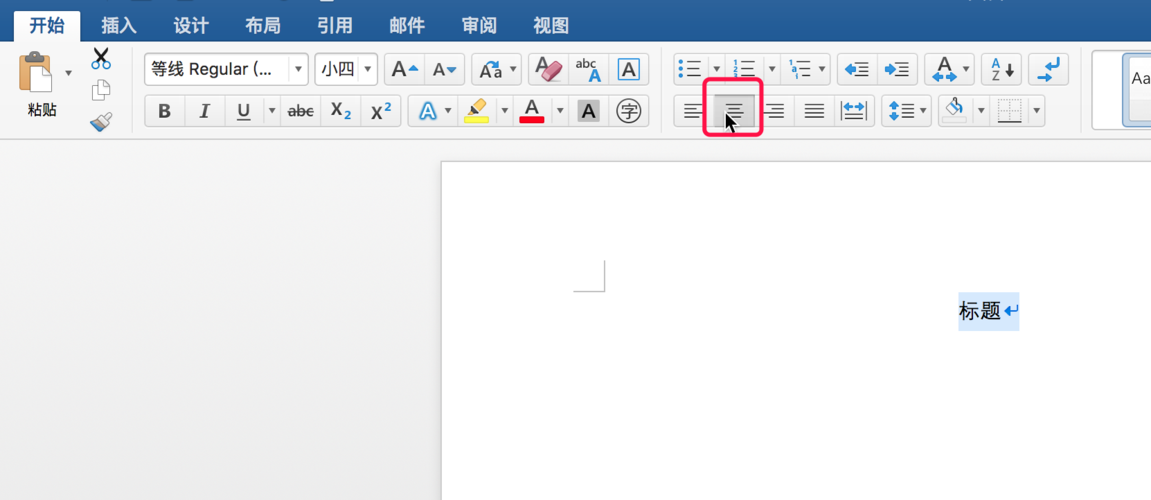Open the shading color dropdown arrow
Screen dimensions: 1151x500
(x=981, y=112)
